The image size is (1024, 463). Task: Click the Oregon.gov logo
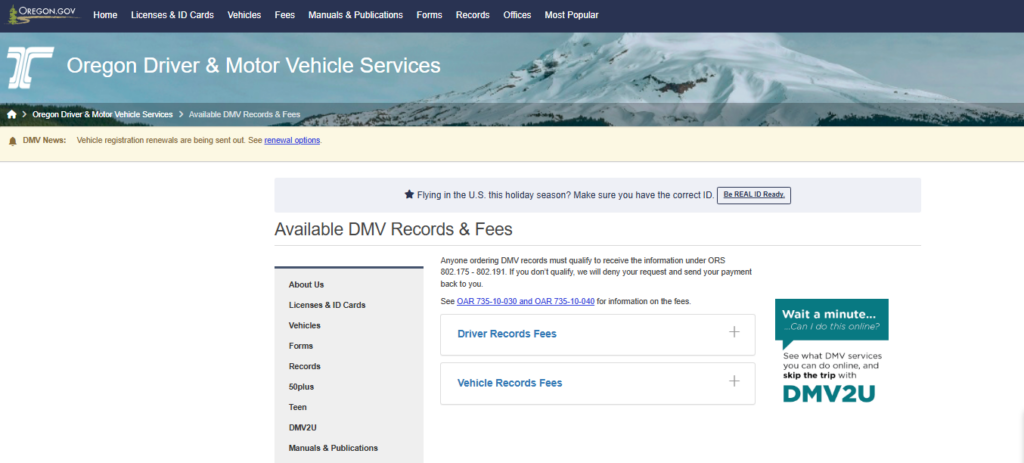point(43,14)
